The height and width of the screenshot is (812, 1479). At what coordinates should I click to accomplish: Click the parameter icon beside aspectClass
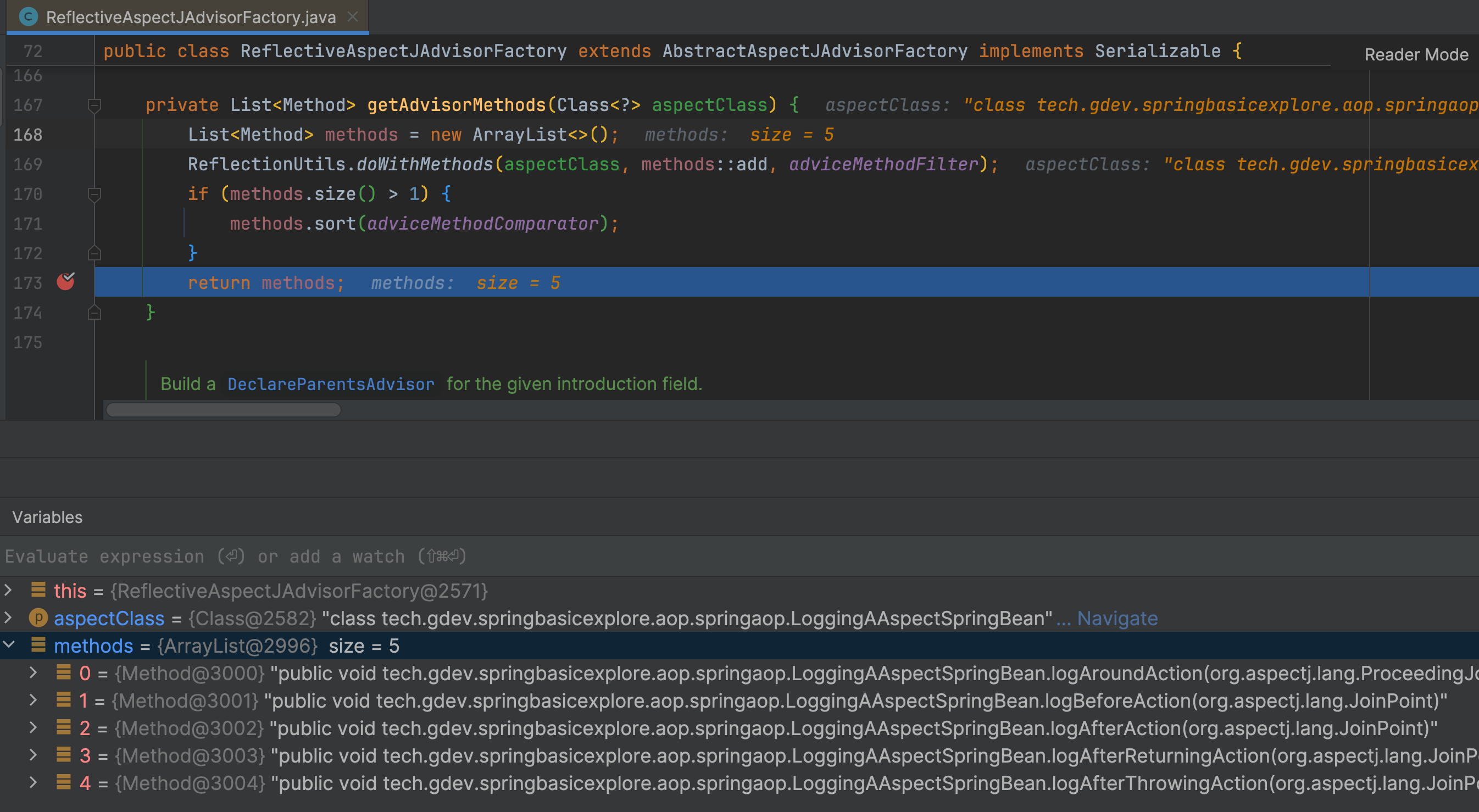(x=38, y=618)
